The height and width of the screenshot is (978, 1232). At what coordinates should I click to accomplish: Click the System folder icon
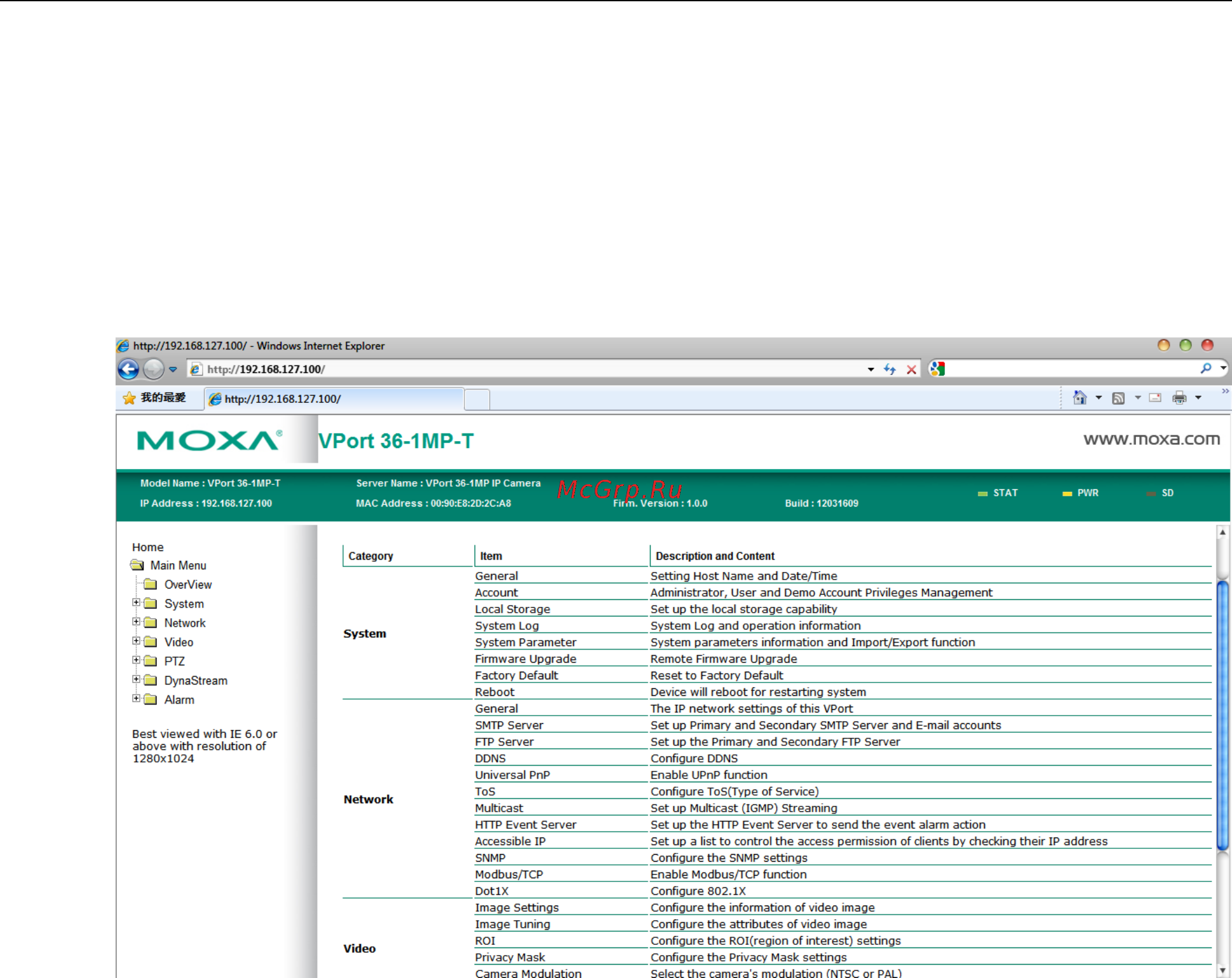pyautogui.click(x=151, y=603)
